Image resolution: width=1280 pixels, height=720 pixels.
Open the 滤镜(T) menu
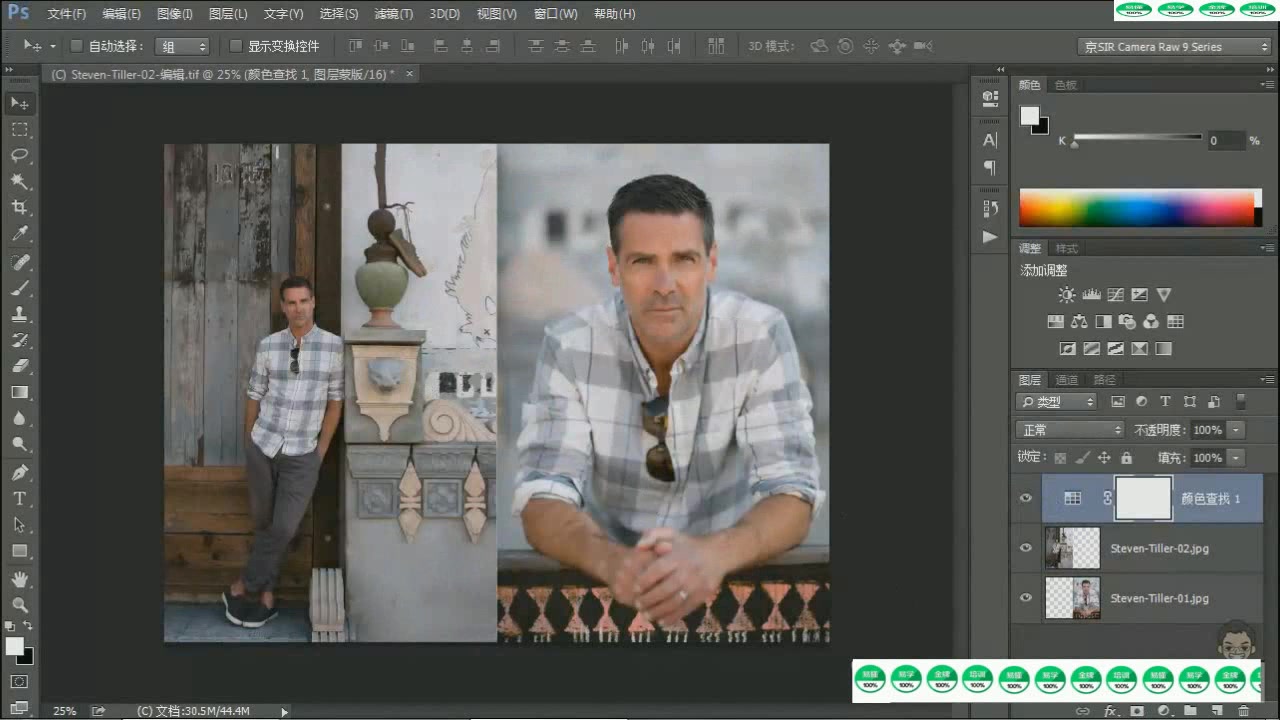(x=393, y=14)
